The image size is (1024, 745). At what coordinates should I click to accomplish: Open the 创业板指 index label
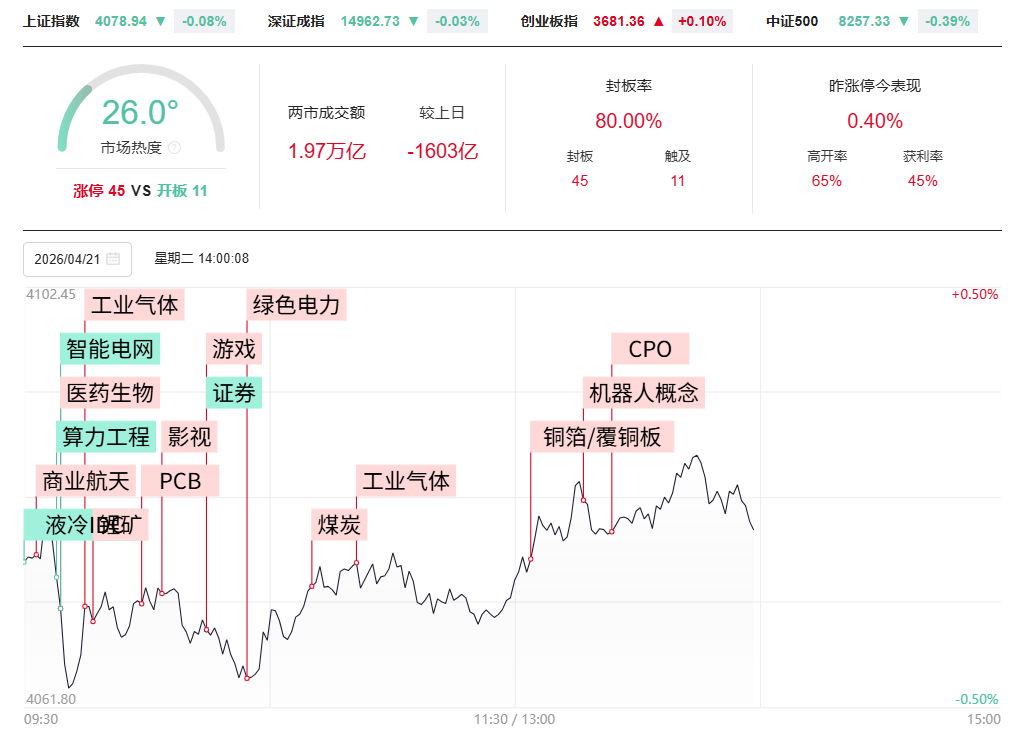point(549,21)
